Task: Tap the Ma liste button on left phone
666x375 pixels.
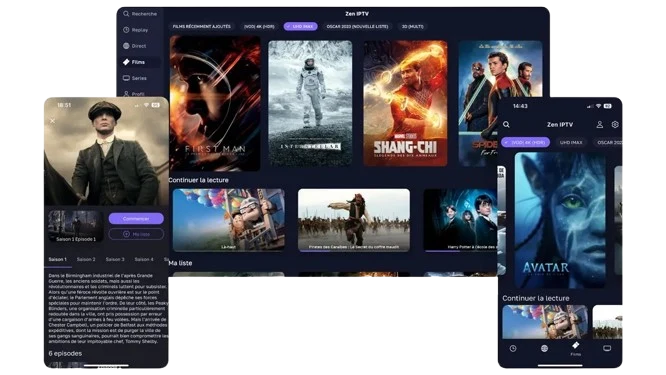Action: pos(136,234)
